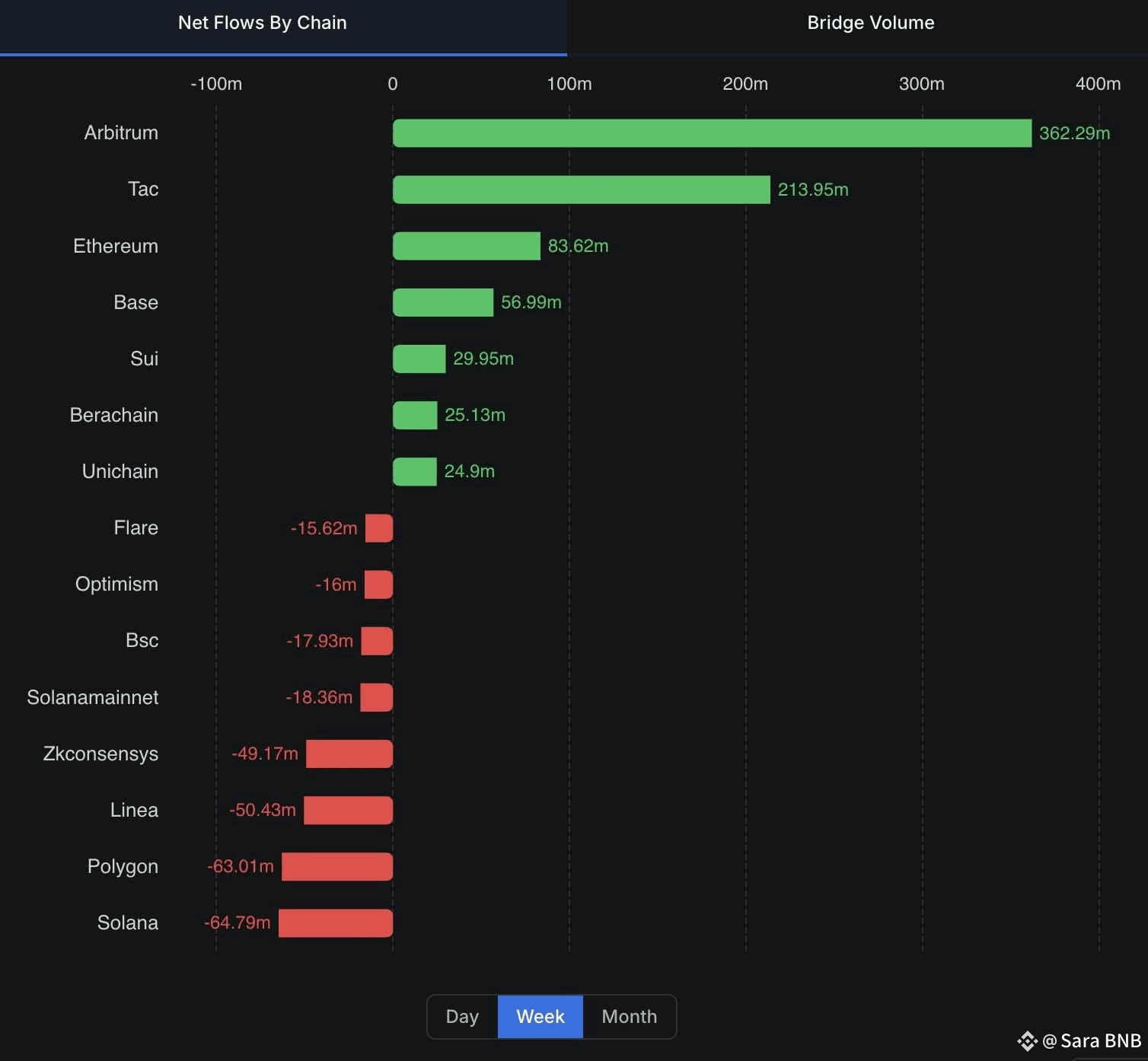
Task: Click the -15.62m value label
Action: (324, 528)
